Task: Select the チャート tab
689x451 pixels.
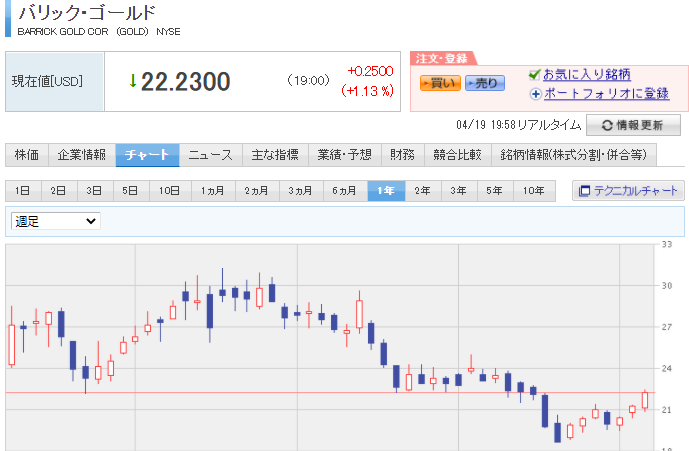Action: pos(147,155)
